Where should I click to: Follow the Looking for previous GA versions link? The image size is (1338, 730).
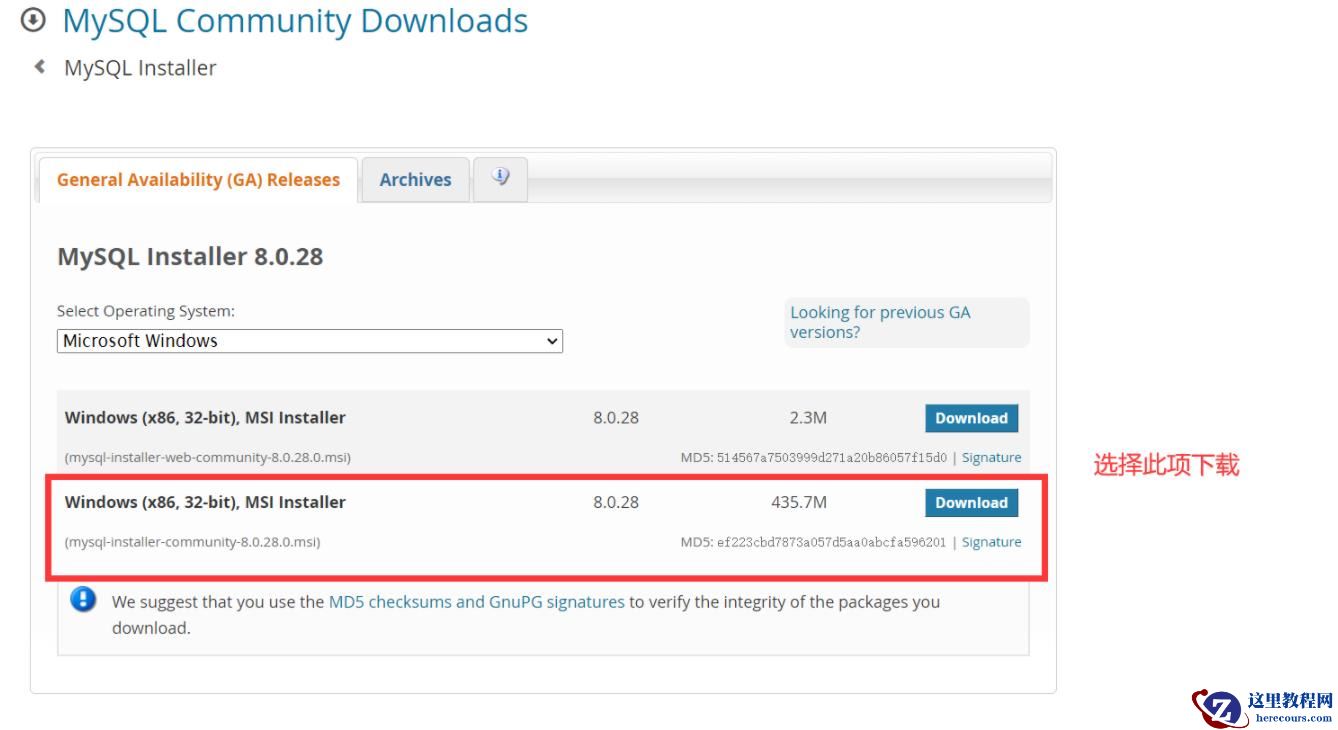pos(880,322)
